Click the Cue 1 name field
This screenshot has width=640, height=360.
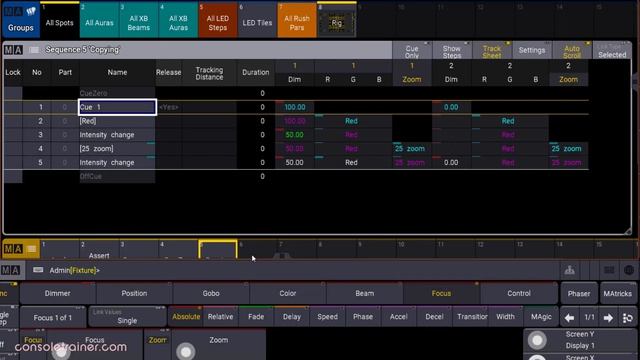[117, 107]
